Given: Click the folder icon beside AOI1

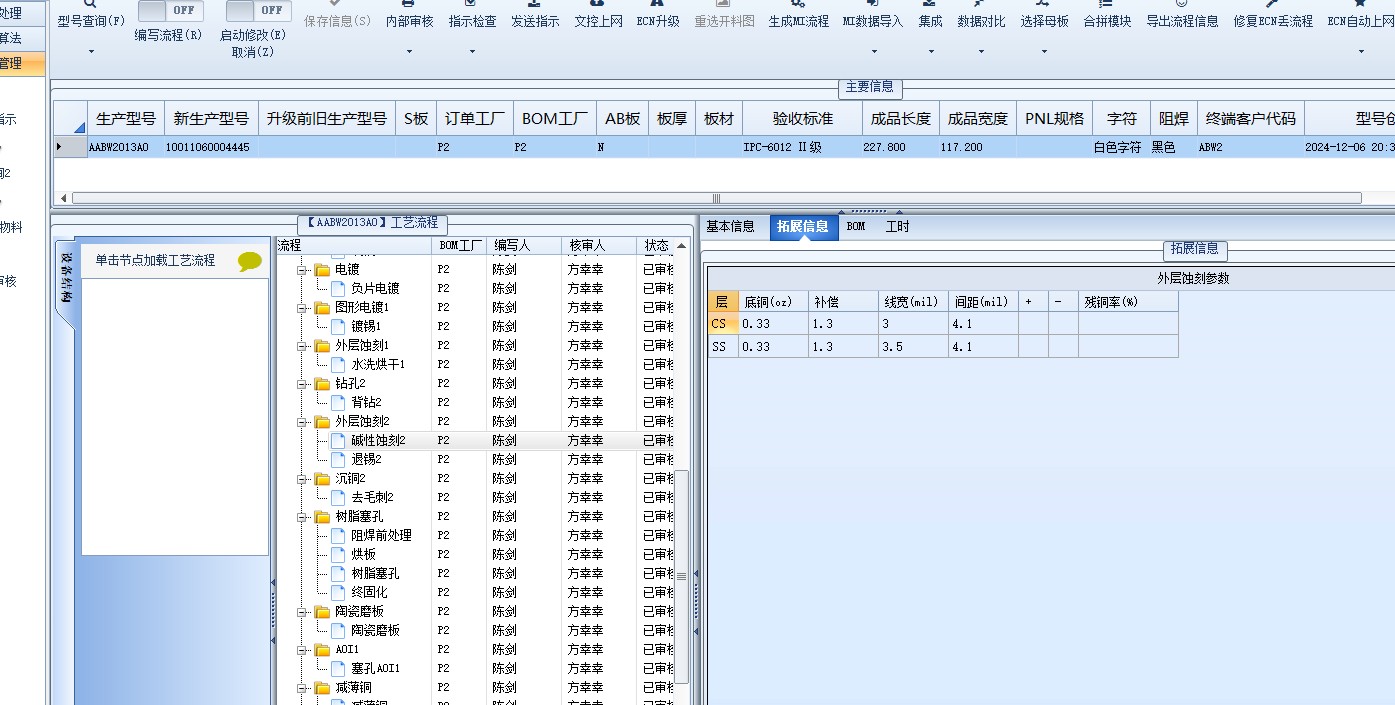Looking at the screenshot, I should [322, 650].
